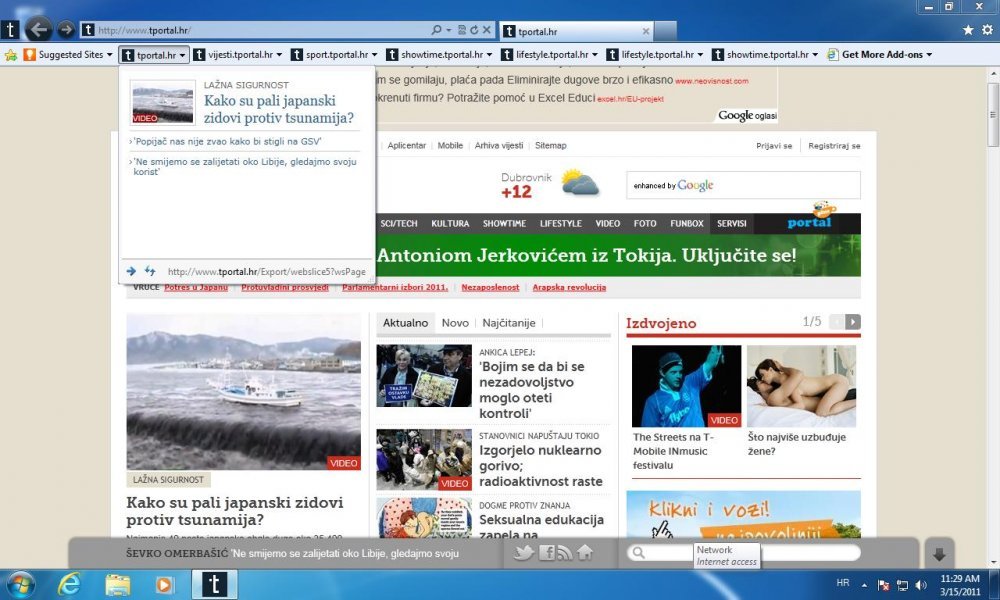Stop loading with the address bar X

[x=487, y=30]
